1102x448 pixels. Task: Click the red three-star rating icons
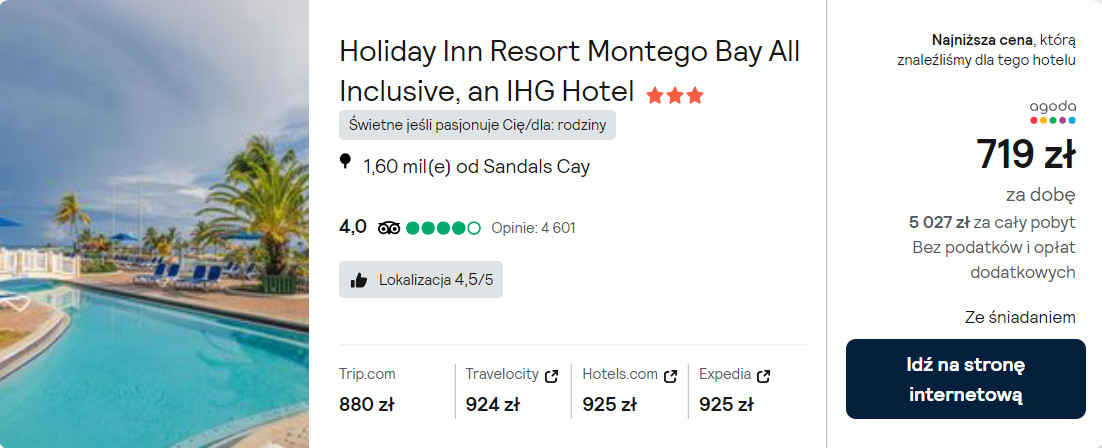pyautogui.click(x=675, y=96)
